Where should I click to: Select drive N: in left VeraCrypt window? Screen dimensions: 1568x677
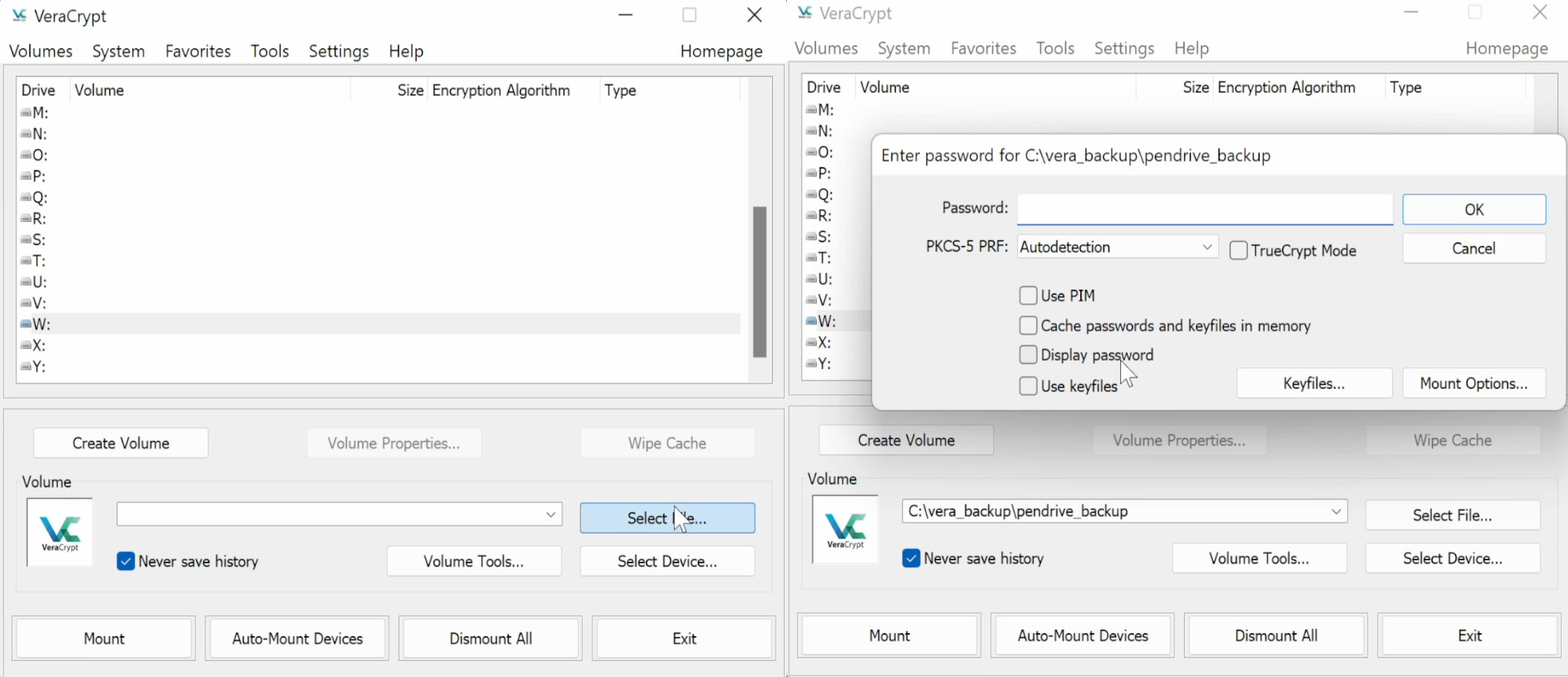tap(34, 134)
